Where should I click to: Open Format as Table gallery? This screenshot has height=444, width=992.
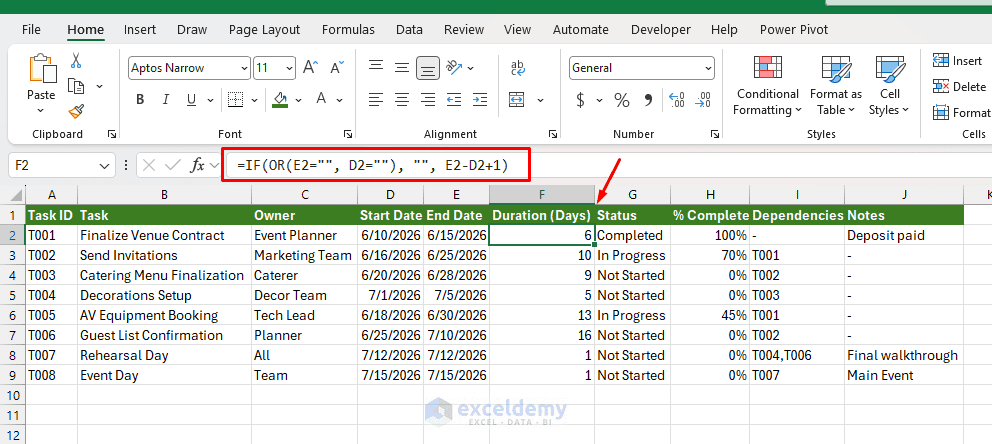836,85
